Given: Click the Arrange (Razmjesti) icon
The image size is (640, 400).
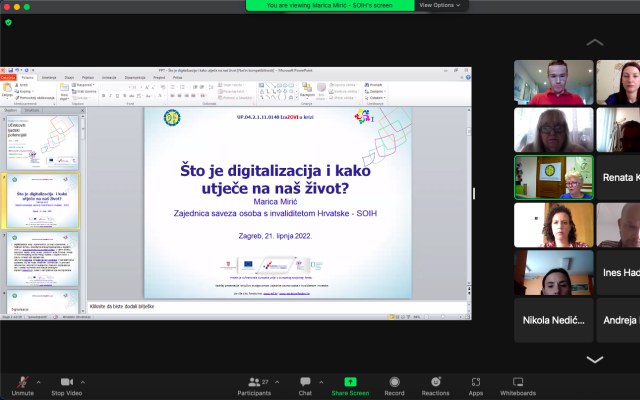Looking at the screenshot, I should click(x=307, y=87).
